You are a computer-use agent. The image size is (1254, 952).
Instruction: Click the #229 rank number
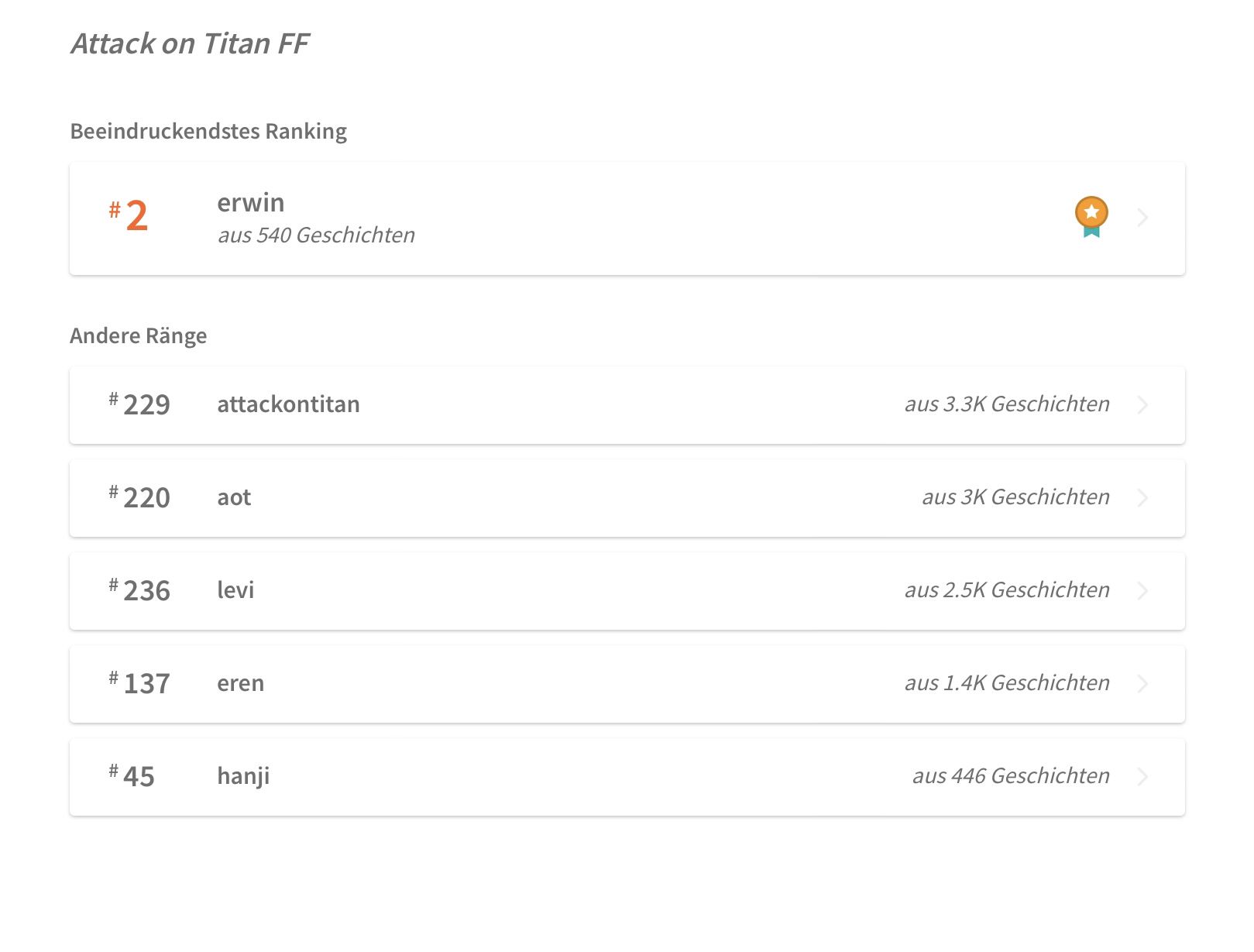(x=139, y=404)
